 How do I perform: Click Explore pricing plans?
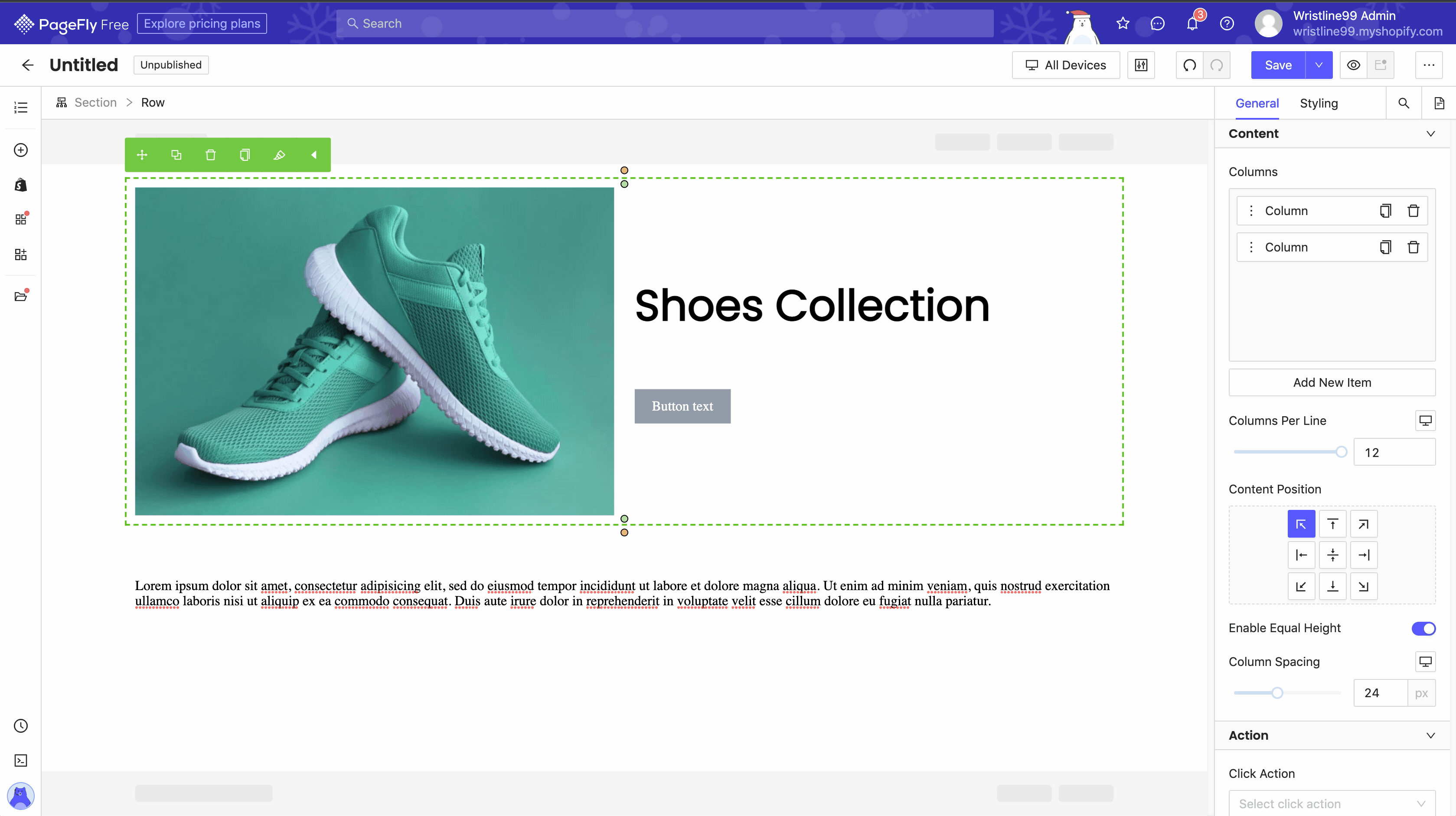coord(202,24)
